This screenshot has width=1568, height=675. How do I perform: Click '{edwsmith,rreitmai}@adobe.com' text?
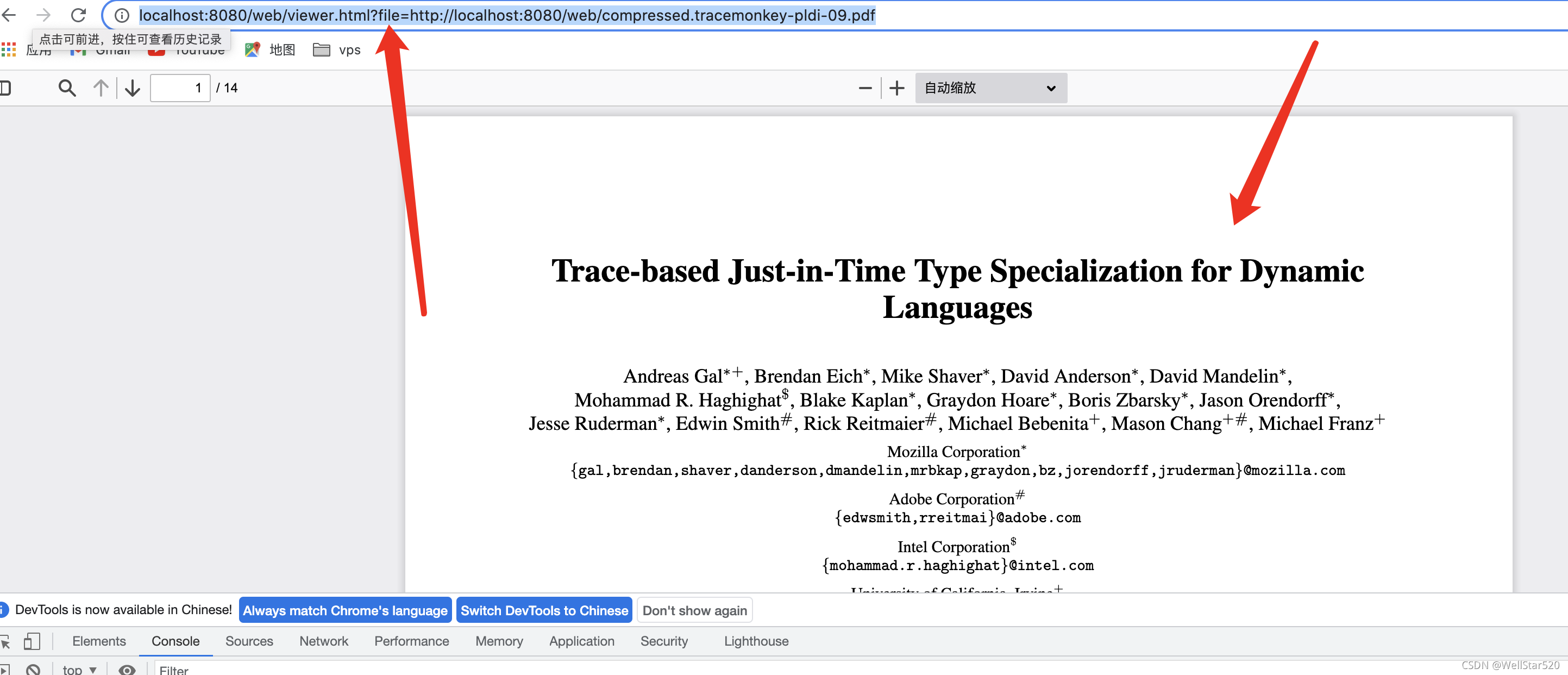[x=957, y=517]
